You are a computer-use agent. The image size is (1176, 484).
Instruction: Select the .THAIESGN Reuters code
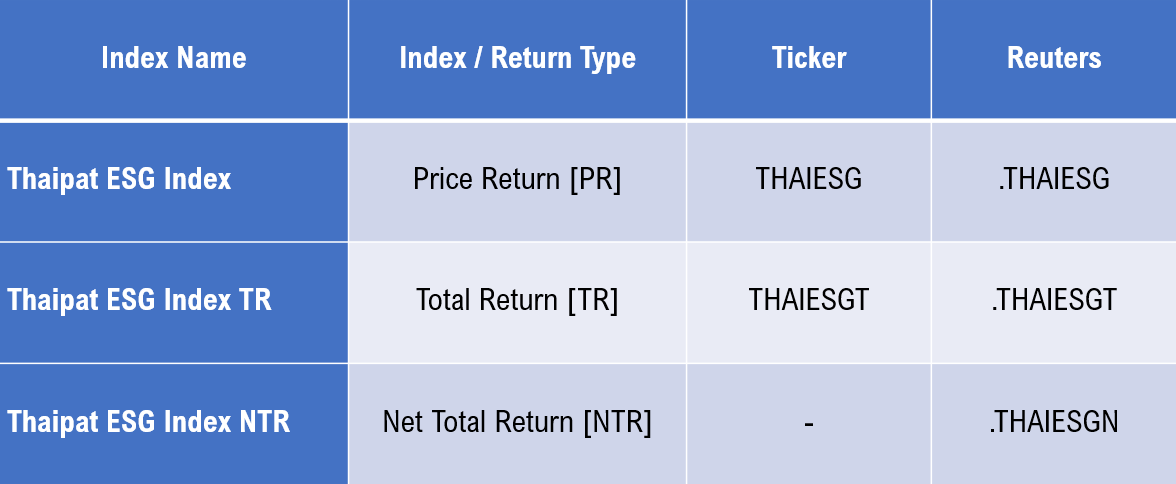[x=1054, y=422]
